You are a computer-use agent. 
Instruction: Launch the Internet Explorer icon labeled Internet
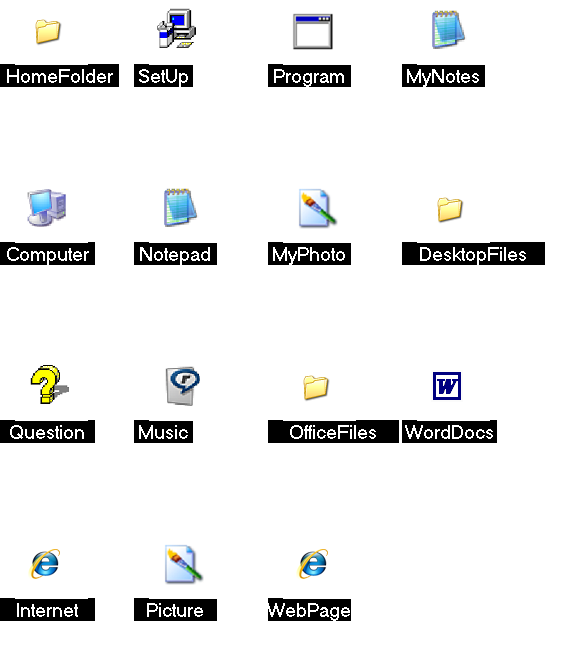(46, 563)
